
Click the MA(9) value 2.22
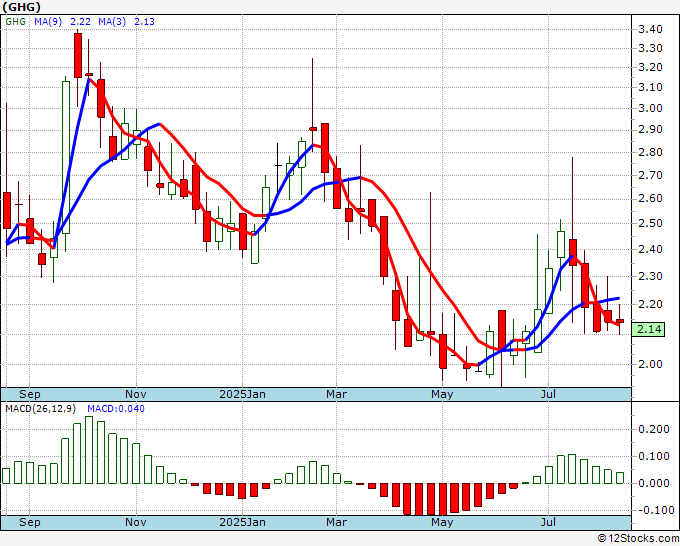(80, 22)
